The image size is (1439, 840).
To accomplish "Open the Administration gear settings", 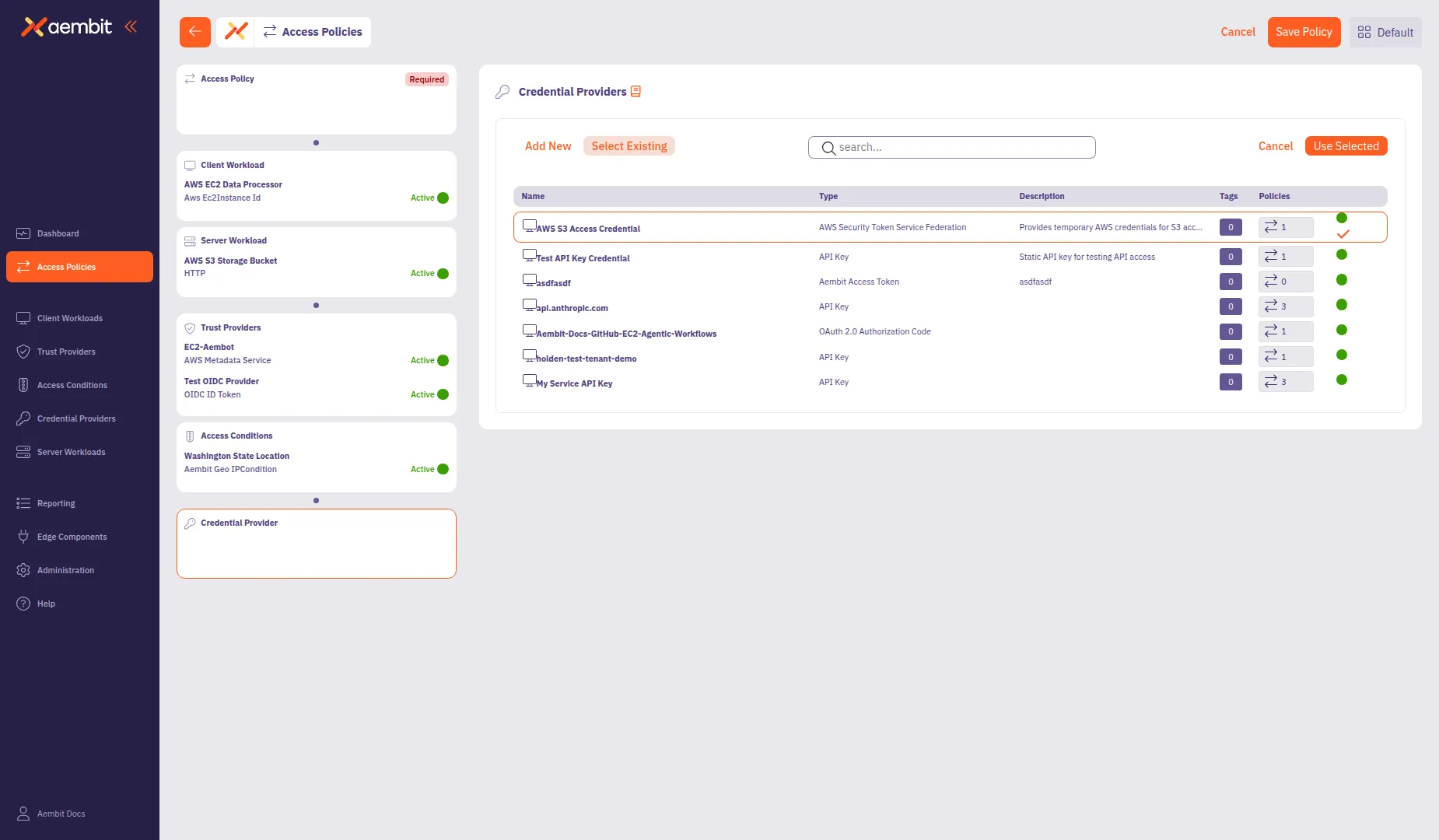I will coord(23,569).
